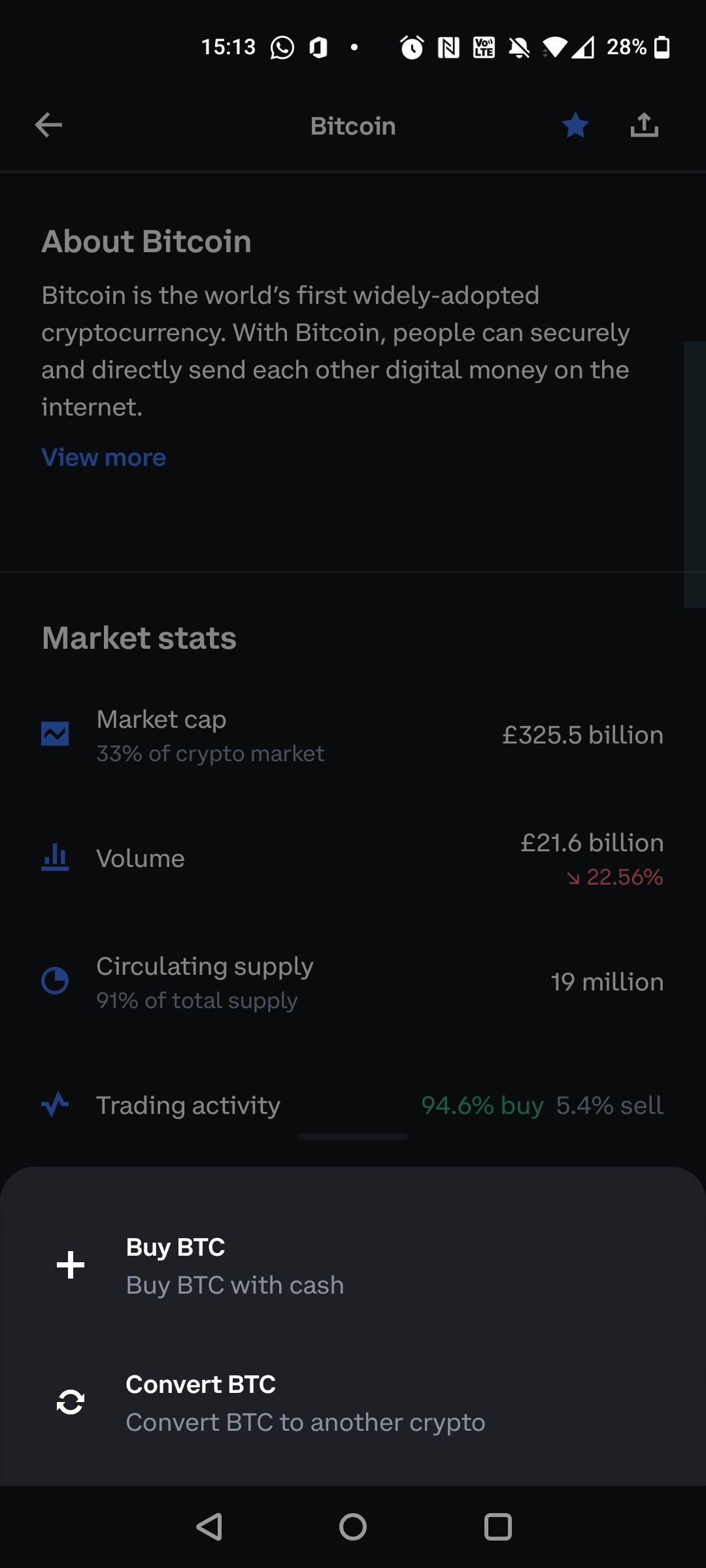
Task: Tap the Circulating supply pie icon
Action: (55, 981)
